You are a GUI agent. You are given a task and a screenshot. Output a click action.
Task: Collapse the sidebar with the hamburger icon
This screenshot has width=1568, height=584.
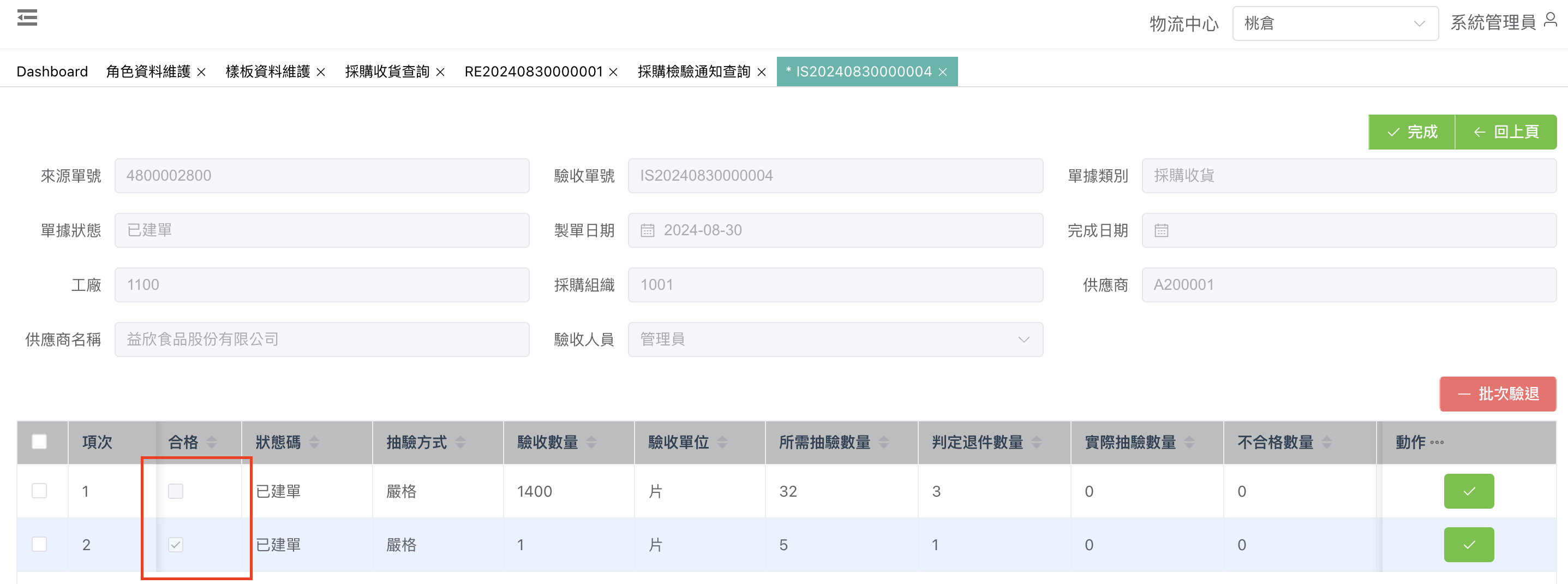pos(27,17)
